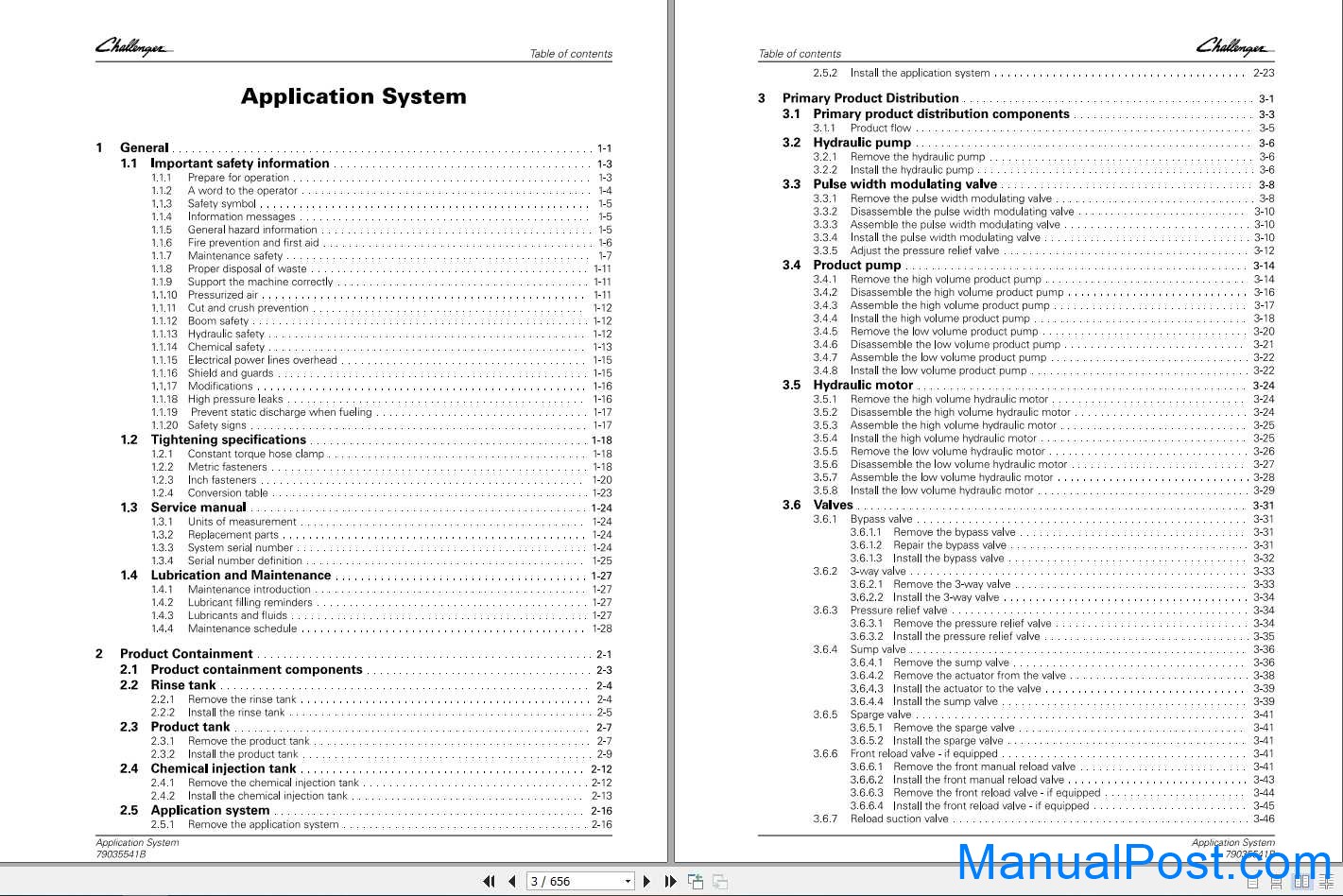
Task: Switch to continuous scrolling page layout
Action: click(x=1277, y=883)
